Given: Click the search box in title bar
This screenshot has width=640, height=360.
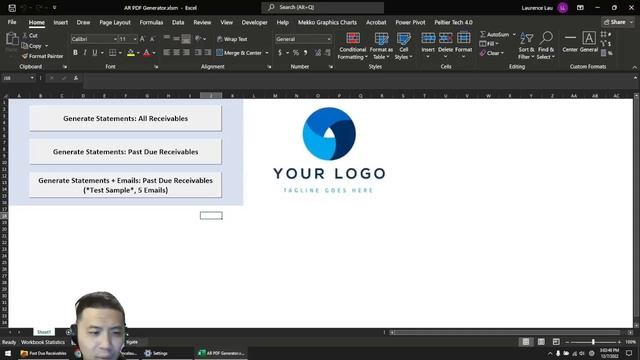Looking at the screenshot, I should coord(322,7).
